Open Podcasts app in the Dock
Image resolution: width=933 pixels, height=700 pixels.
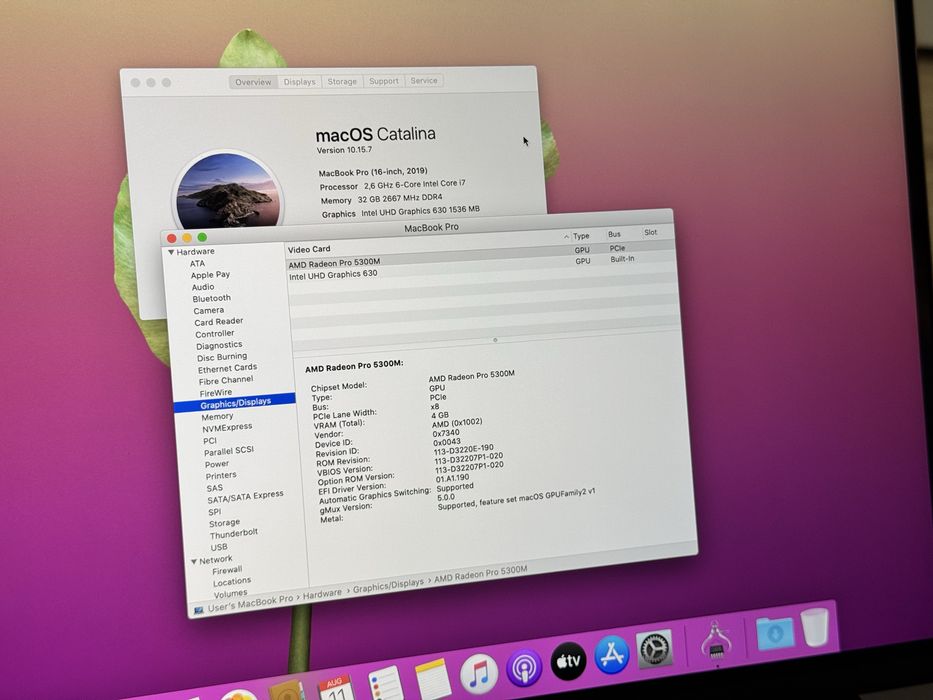(x=524, y=667)
